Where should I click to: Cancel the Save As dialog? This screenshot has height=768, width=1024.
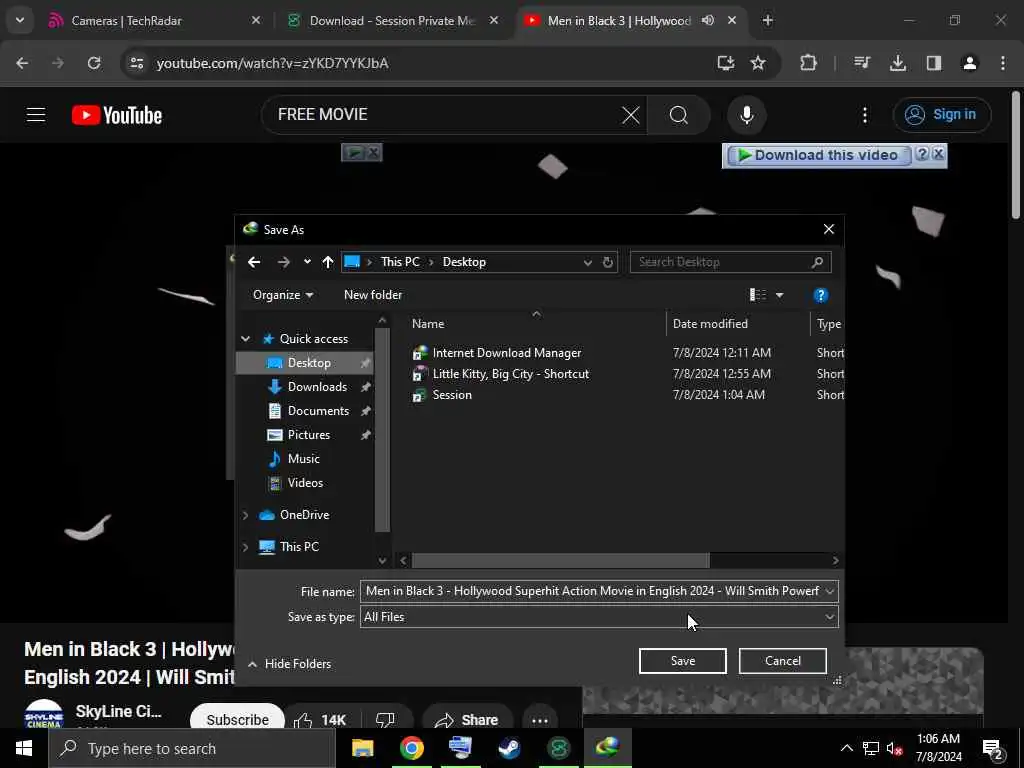click(x=782, y=661)
